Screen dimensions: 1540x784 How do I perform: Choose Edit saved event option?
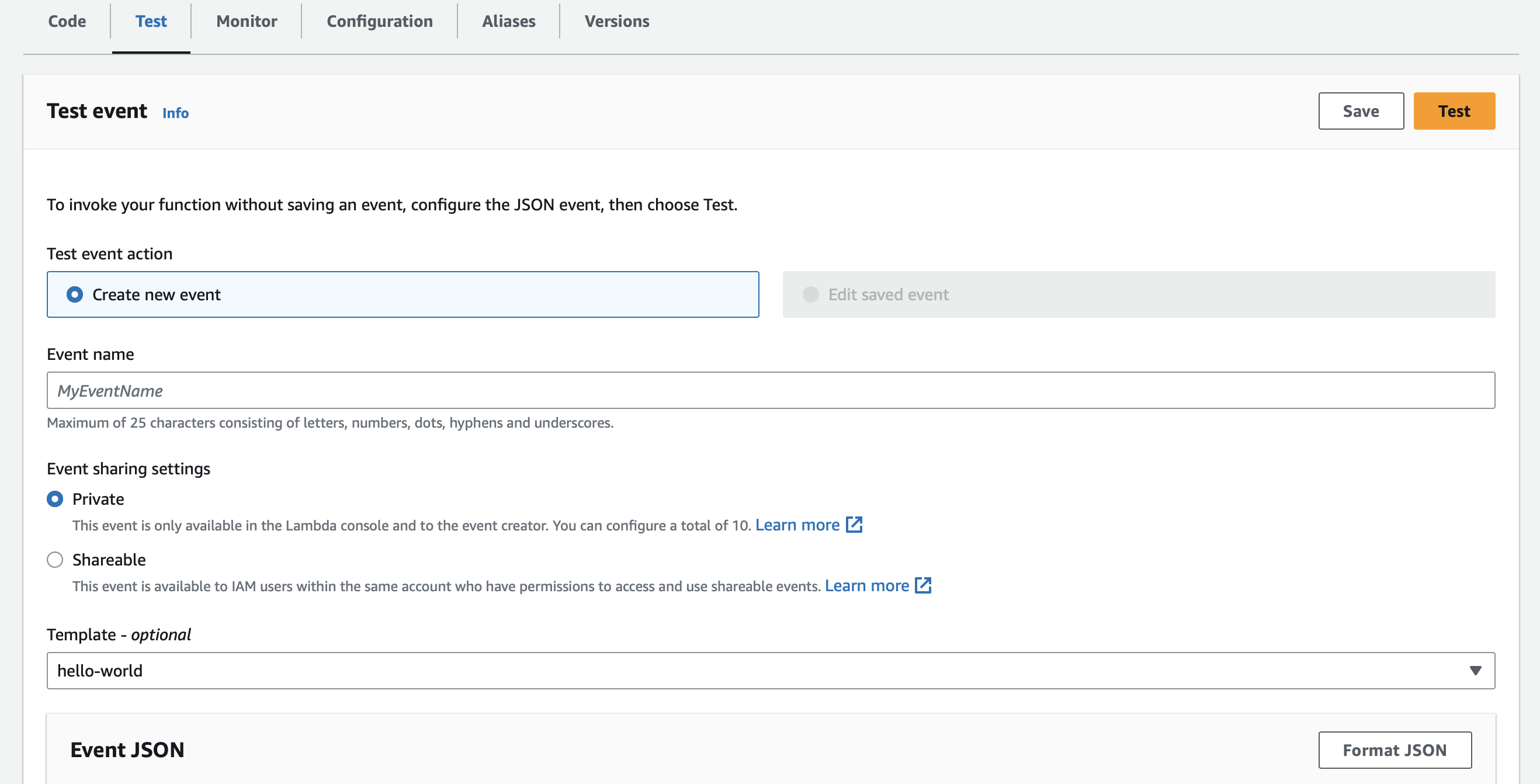[x=811, y=294]
